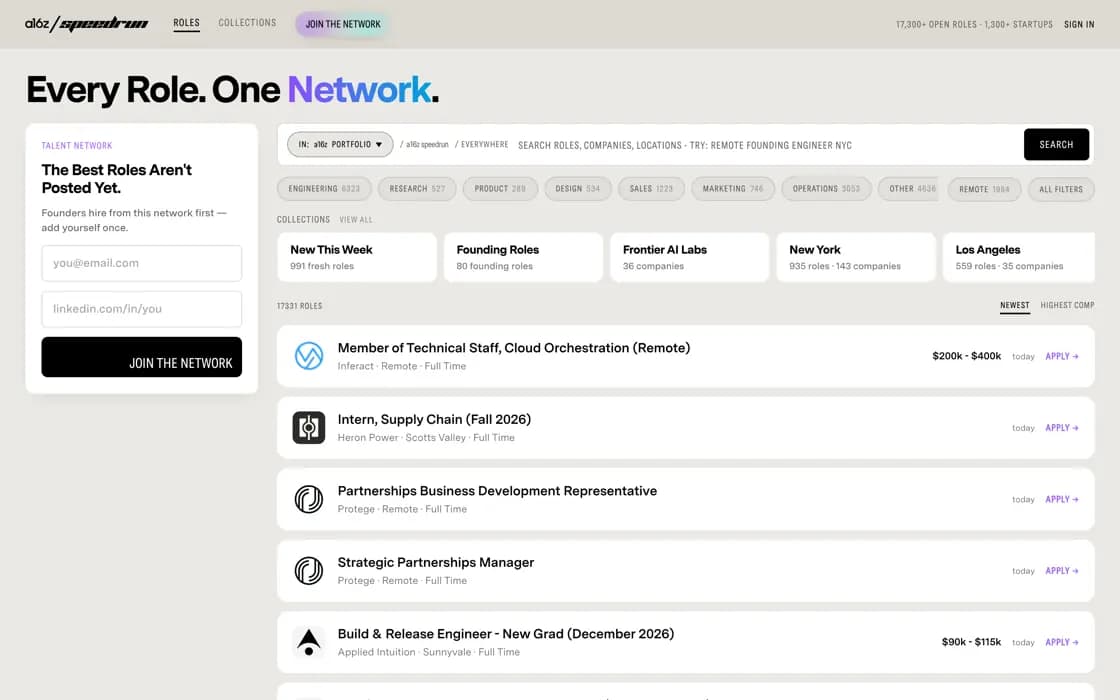Click the 17331 ROLES count text

[299, 306]
